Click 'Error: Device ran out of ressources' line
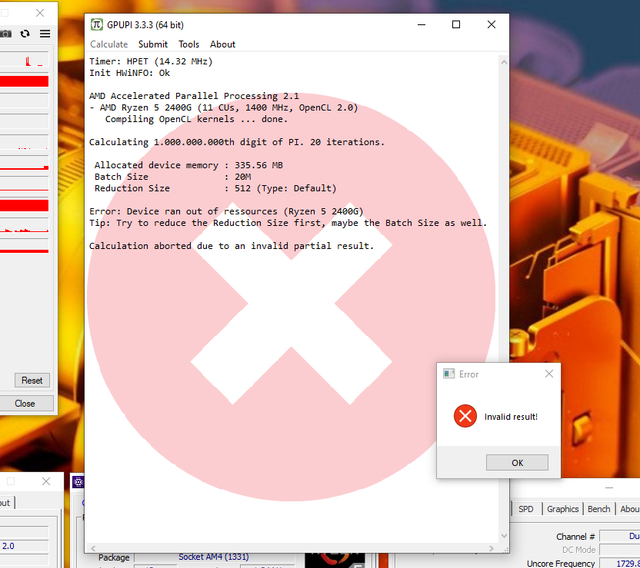The height and width of the screenshot is (568, 640). click(226, 211)
